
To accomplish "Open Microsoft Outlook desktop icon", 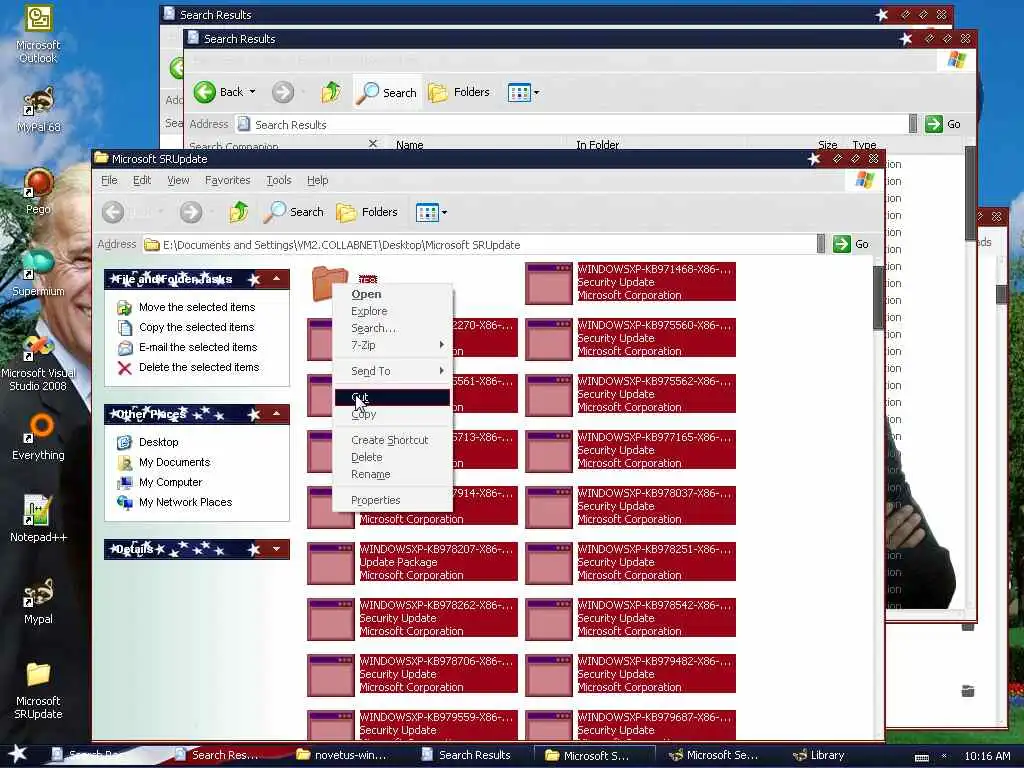I will [x=38, y=35].
